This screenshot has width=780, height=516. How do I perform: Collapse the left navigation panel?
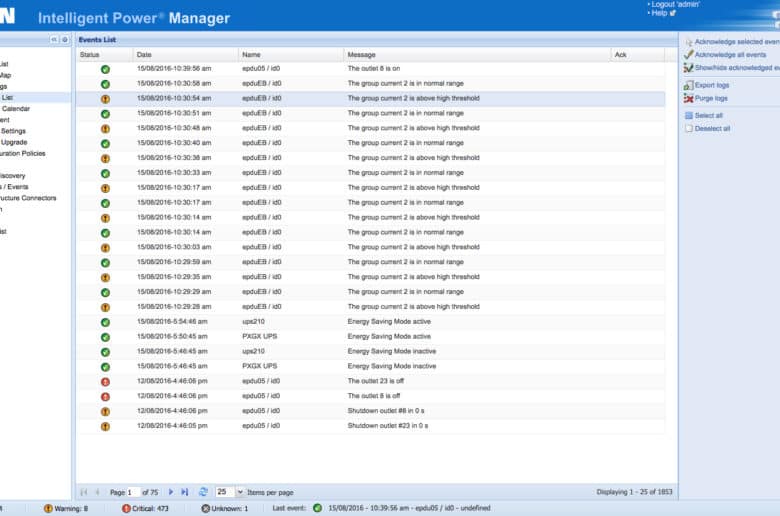(x=54, y=39)
